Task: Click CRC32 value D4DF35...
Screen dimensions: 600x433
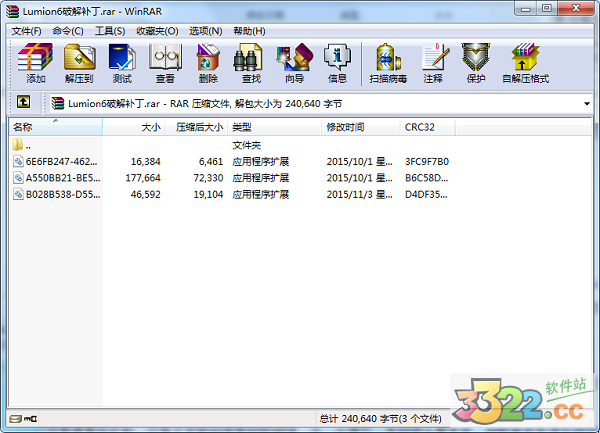Action: coord(426,194)
